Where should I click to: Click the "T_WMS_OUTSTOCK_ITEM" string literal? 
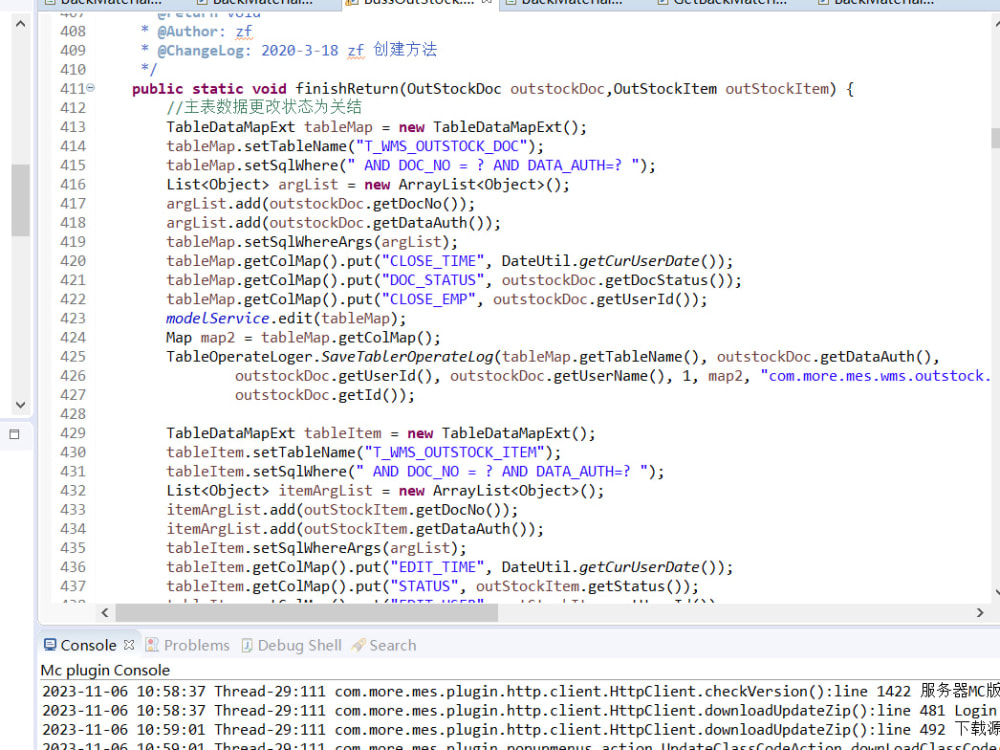tap(454, 452)
